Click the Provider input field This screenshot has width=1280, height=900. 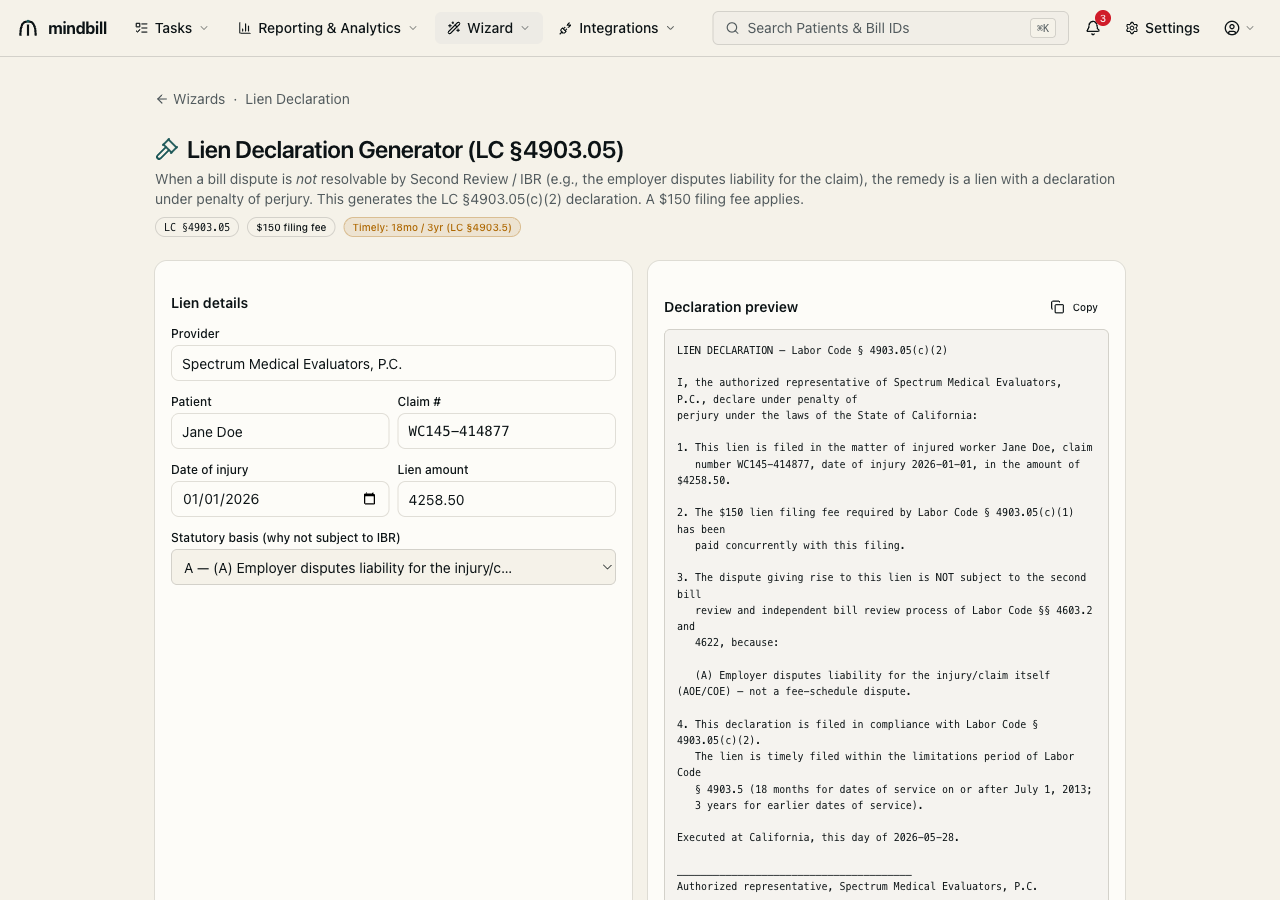click(393, 363)
